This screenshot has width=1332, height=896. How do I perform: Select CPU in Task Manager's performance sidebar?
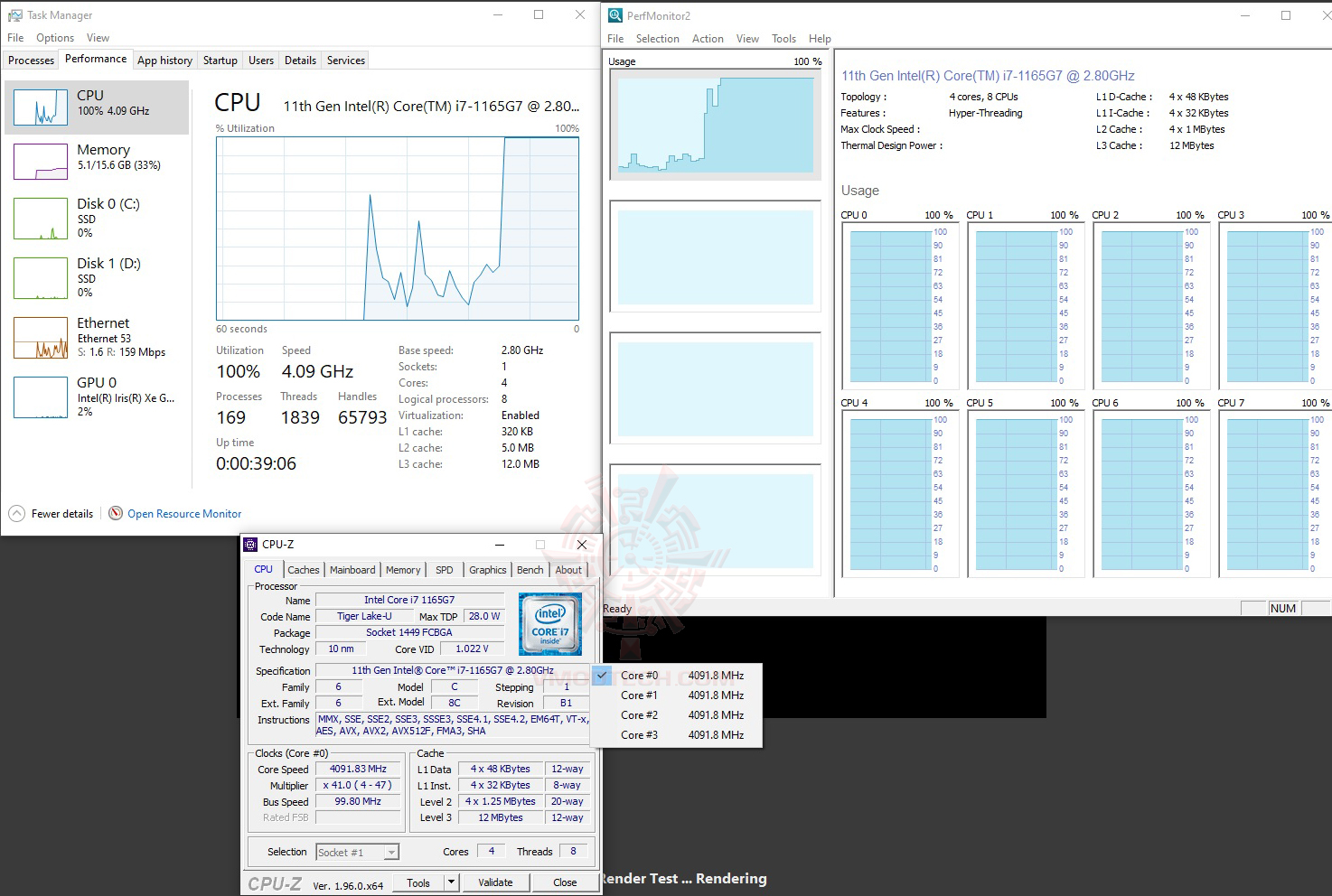pyautogui.click(x=98, y=107)
